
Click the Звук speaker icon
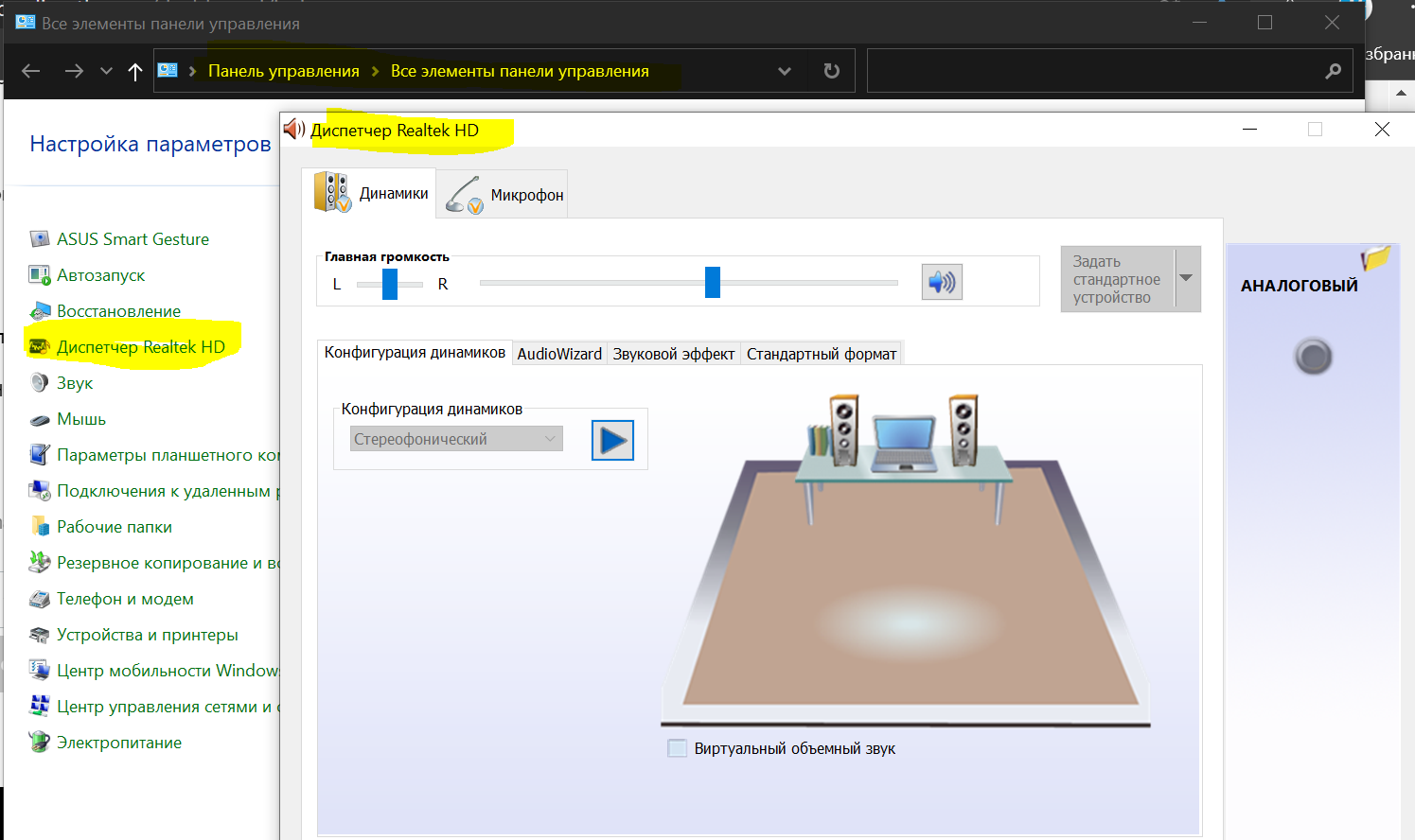[39, 383]
